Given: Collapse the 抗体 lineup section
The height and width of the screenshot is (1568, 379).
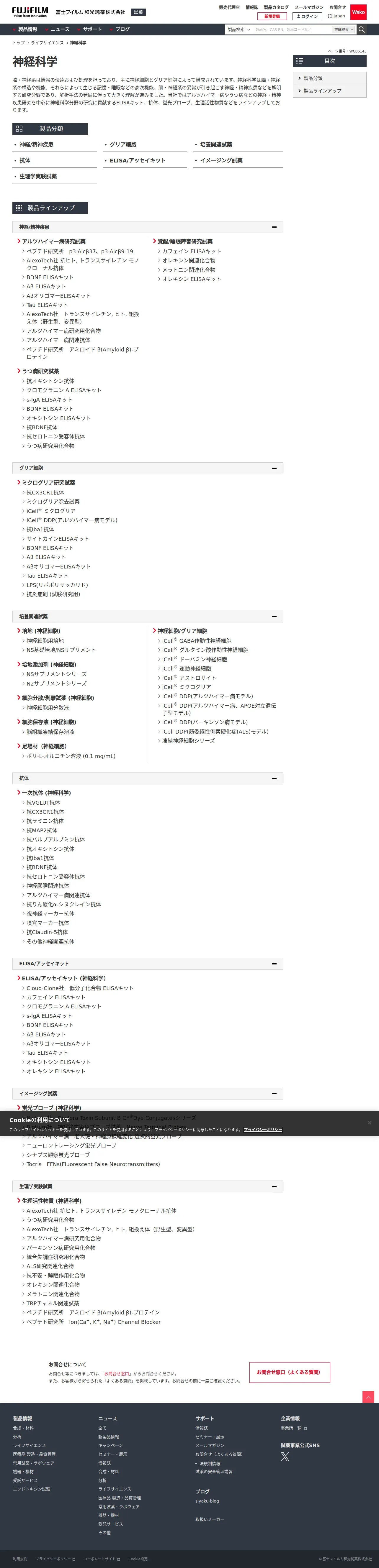Looking at the screenshot, I should click(x=274, y=778).
